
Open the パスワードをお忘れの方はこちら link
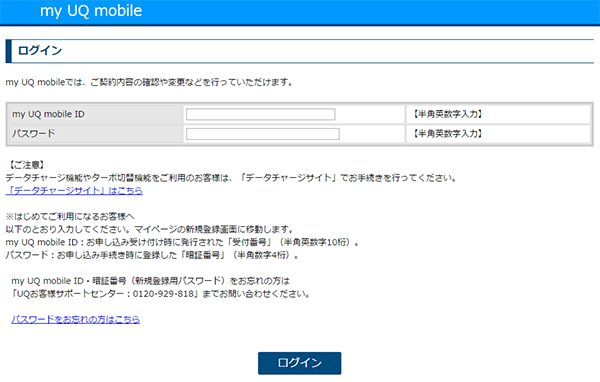pos(75,319)
